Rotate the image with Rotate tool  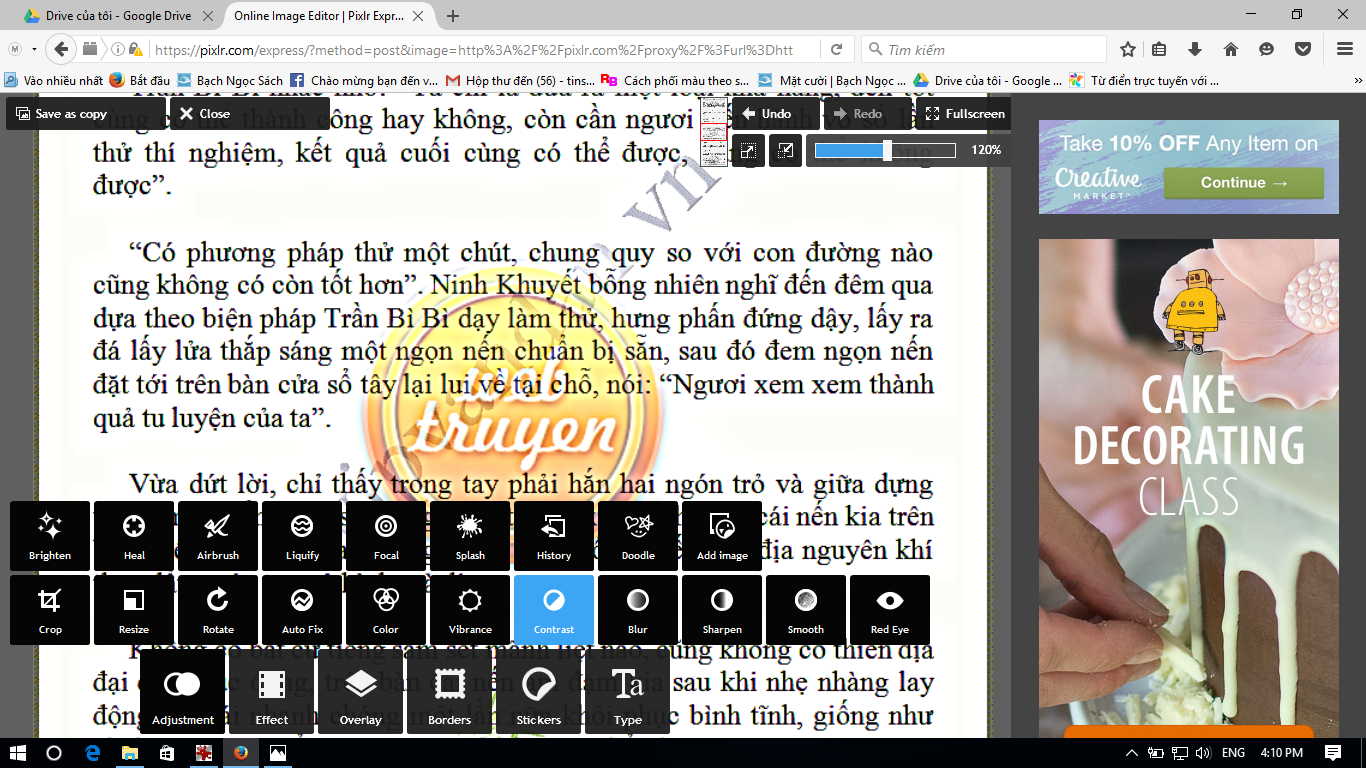[218, 609]
